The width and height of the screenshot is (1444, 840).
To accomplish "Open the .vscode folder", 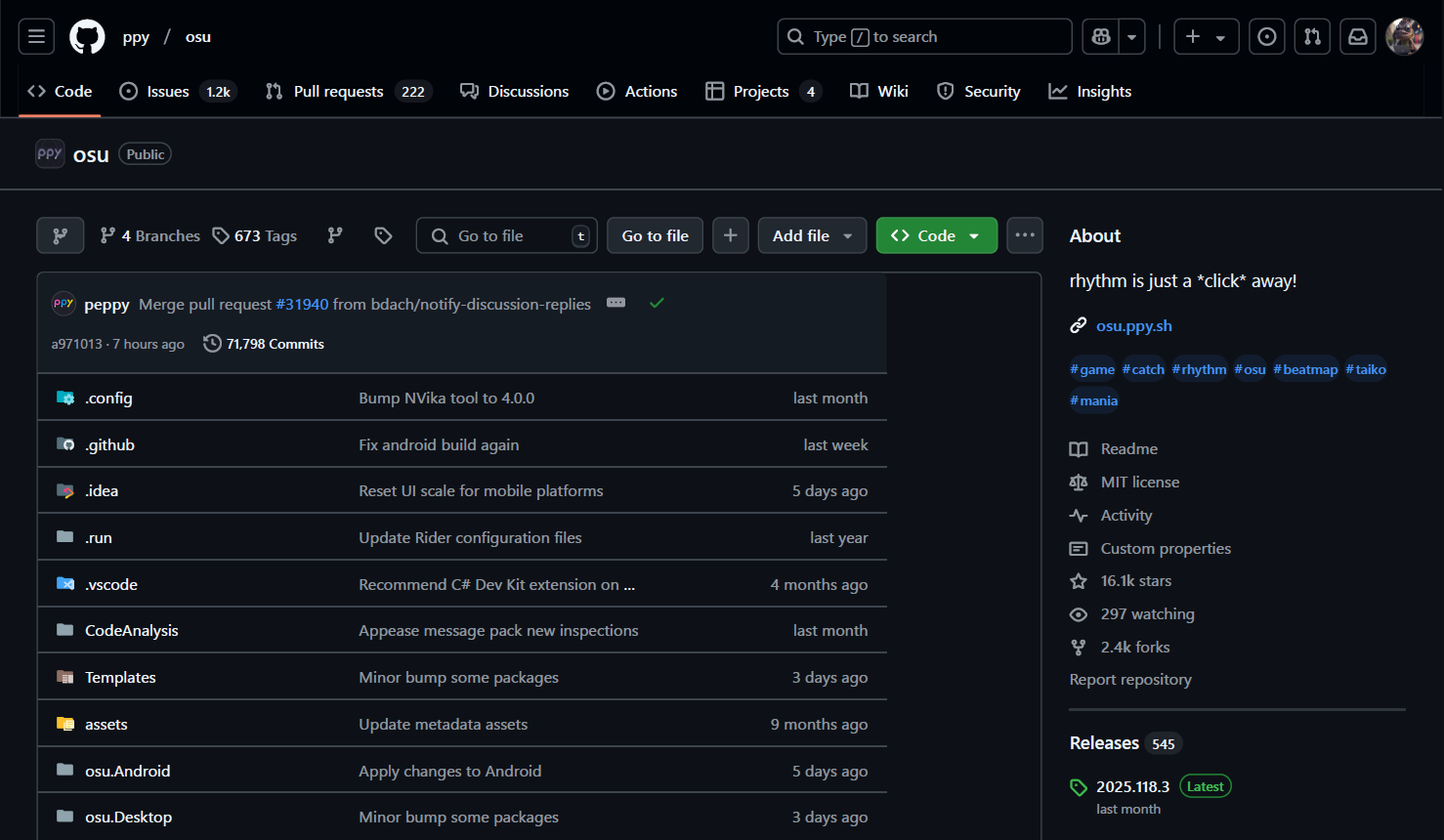I will (x=111, y=584).
